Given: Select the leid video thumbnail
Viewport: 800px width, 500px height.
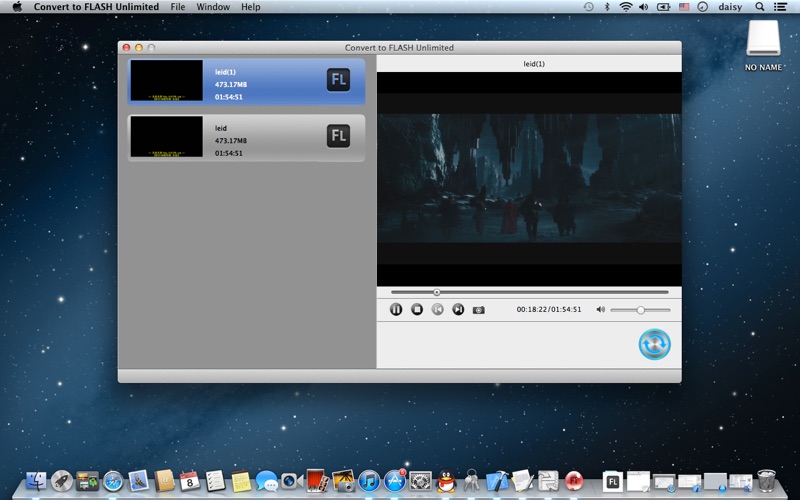Looking at the screenshot, I should tap(167, 136).
